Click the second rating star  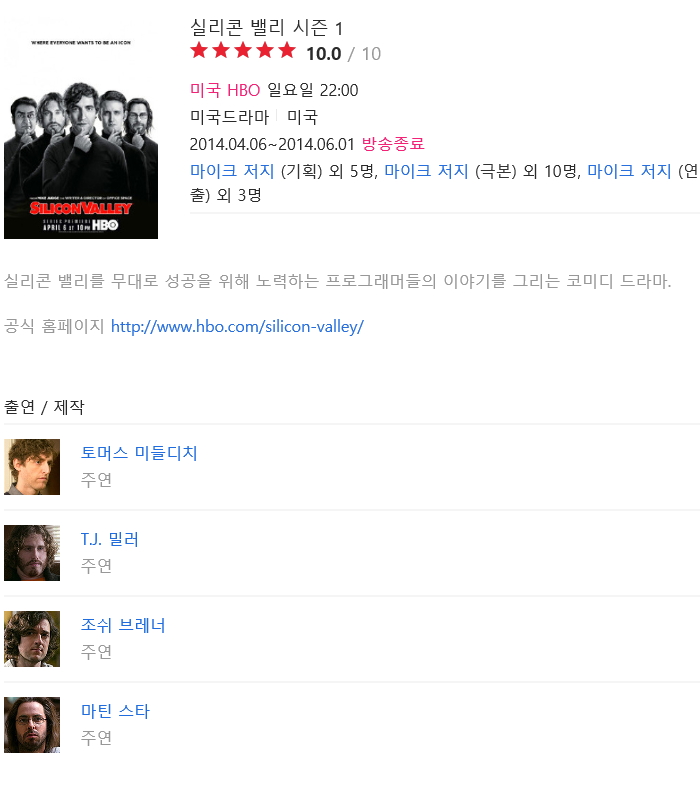pyautogui.click(x=221, y=50)
